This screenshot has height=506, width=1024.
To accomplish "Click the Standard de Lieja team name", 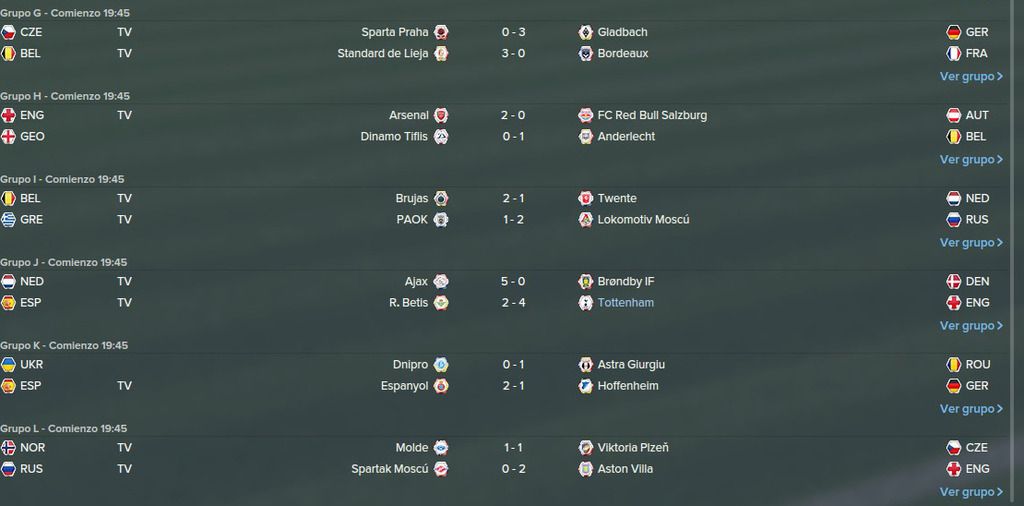I will click(x=383, y=54).
